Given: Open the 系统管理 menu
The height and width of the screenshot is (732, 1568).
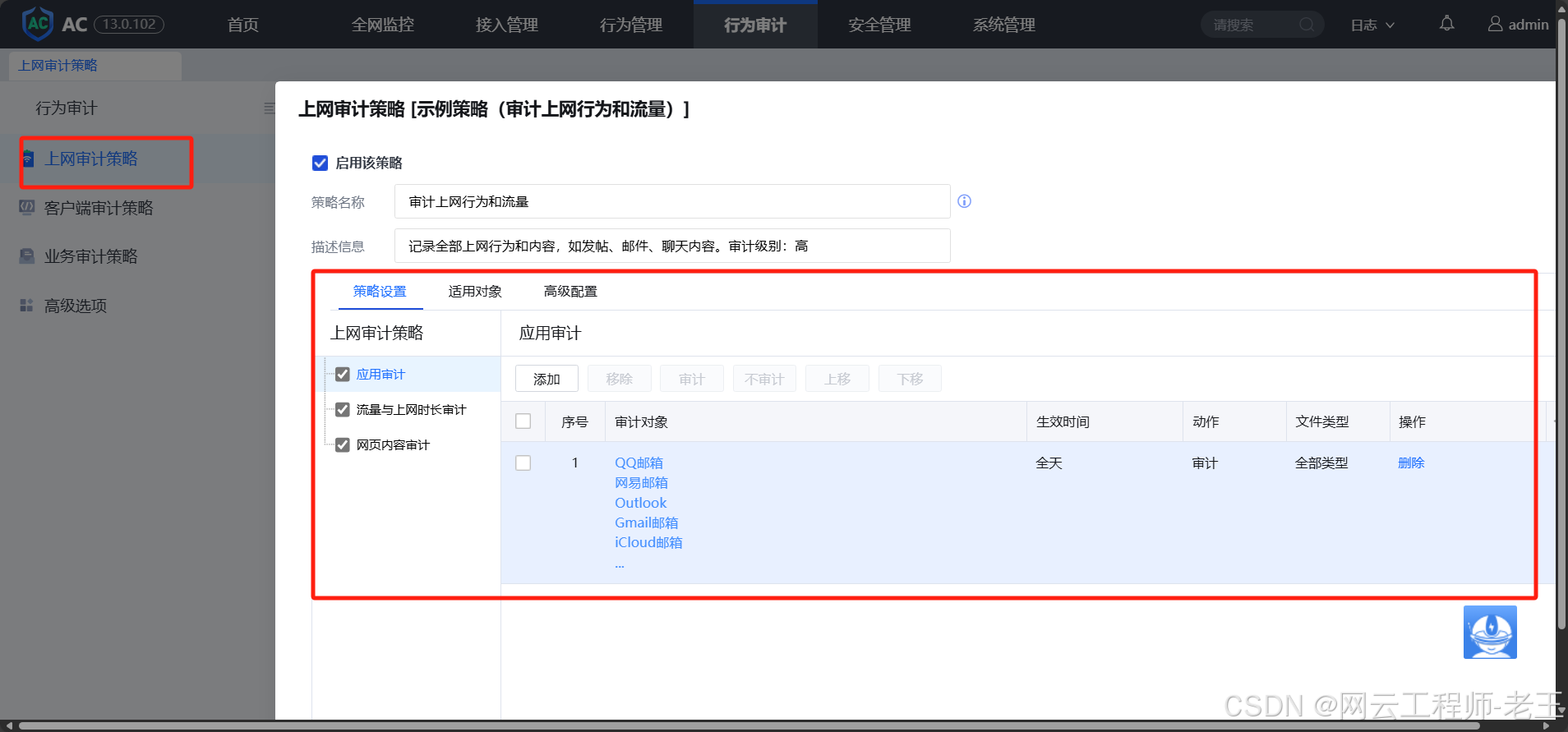Looking at the screenshot, I should (x=1003, y=25).
